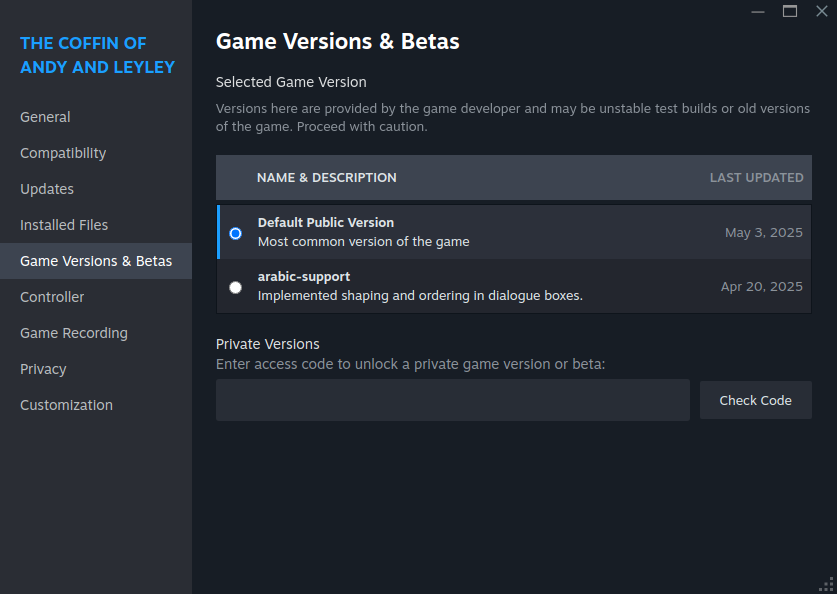Click the private version access code field
The image size is (837, 594).
click(x=452, y=400)
